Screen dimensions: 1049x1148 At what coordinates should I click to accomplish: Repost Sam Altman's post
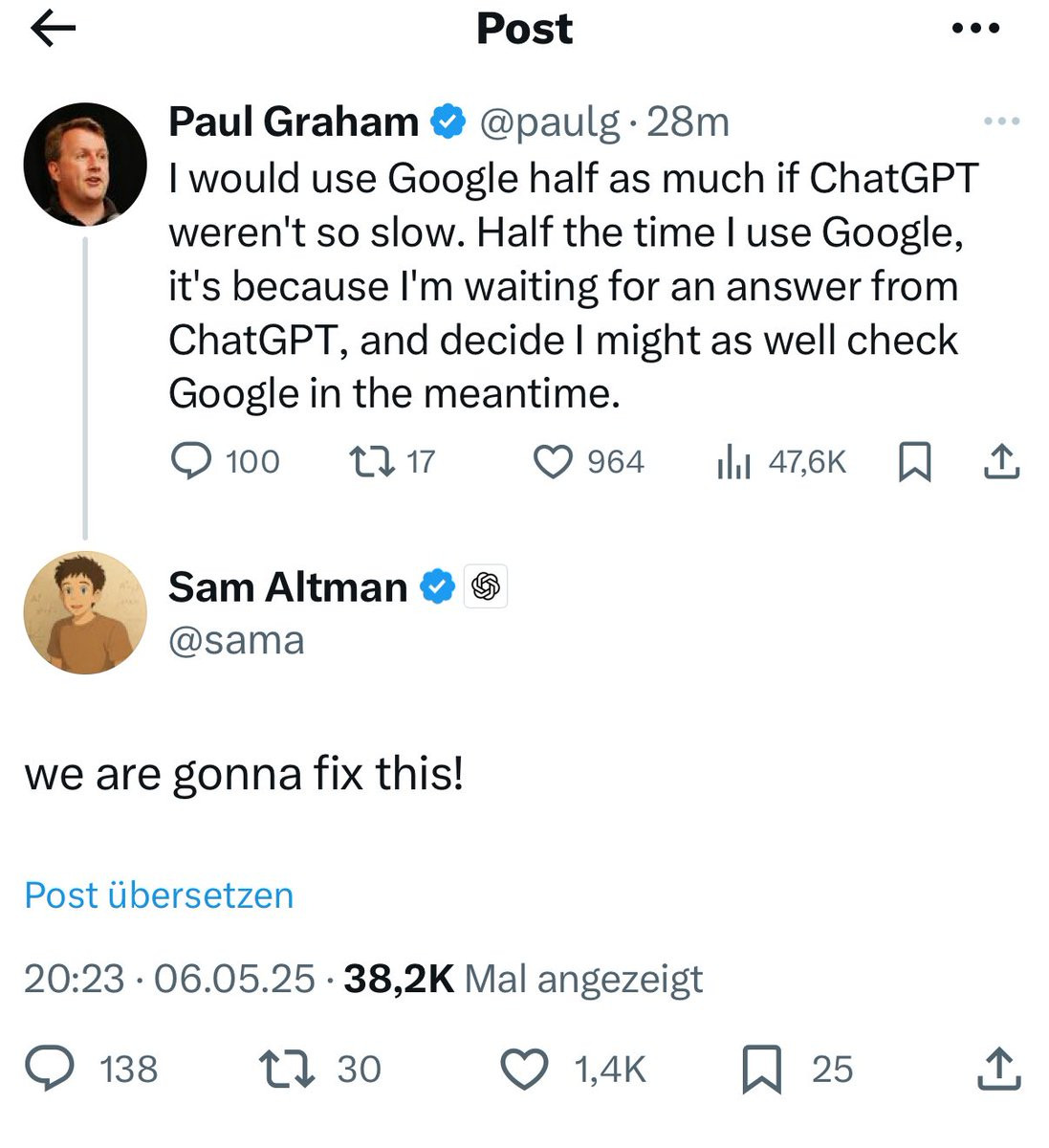coord(287,1069)
